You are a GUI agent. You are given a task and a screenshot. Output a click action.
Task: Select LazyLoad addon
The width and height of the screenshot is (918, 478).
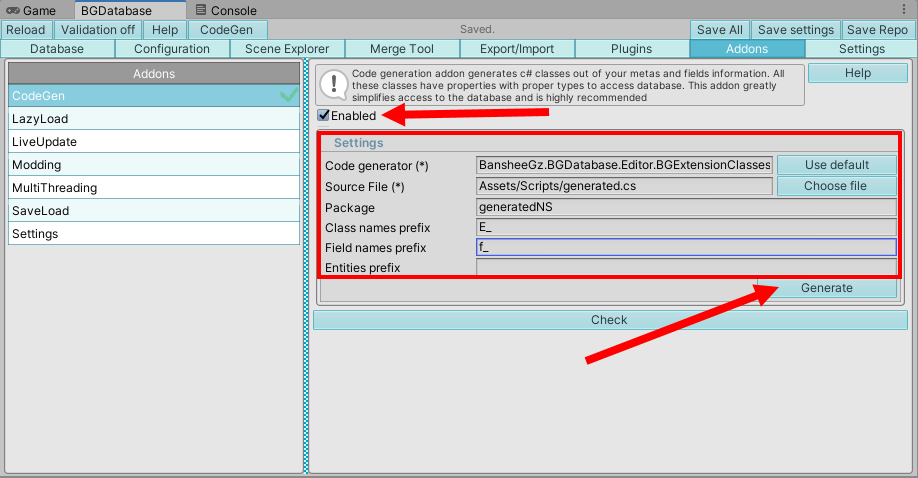[x=154, y=118]
